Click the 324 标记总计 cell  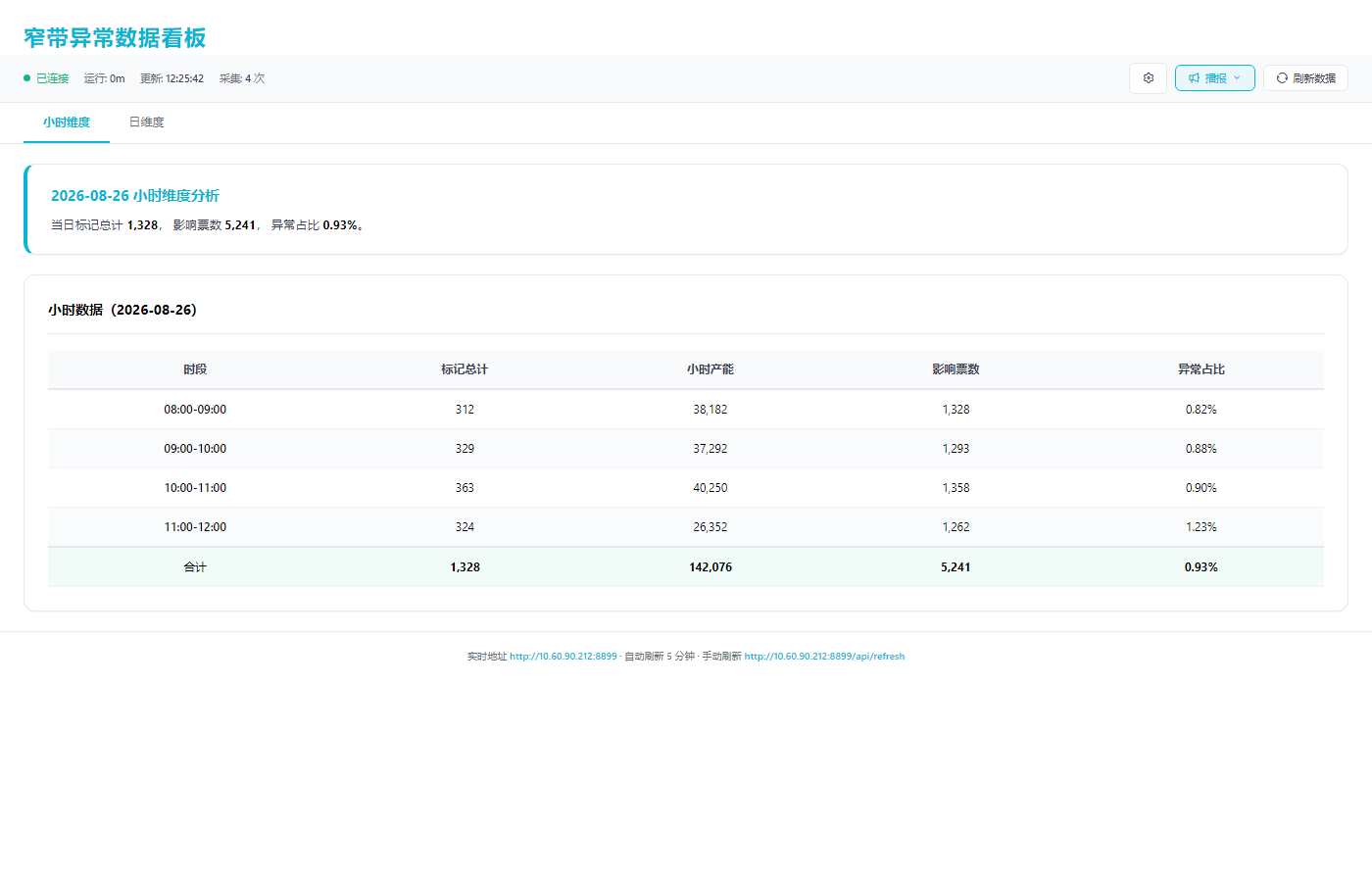click(x=465, y=527)
